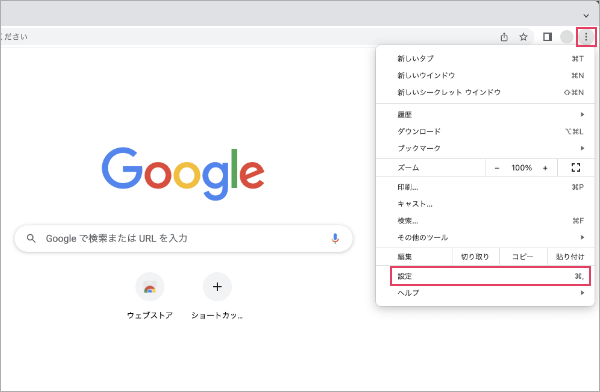Viewport: 600px width, 392px height.
Task: Expand the ブックマーク submenu
Action: click(485, 148)
